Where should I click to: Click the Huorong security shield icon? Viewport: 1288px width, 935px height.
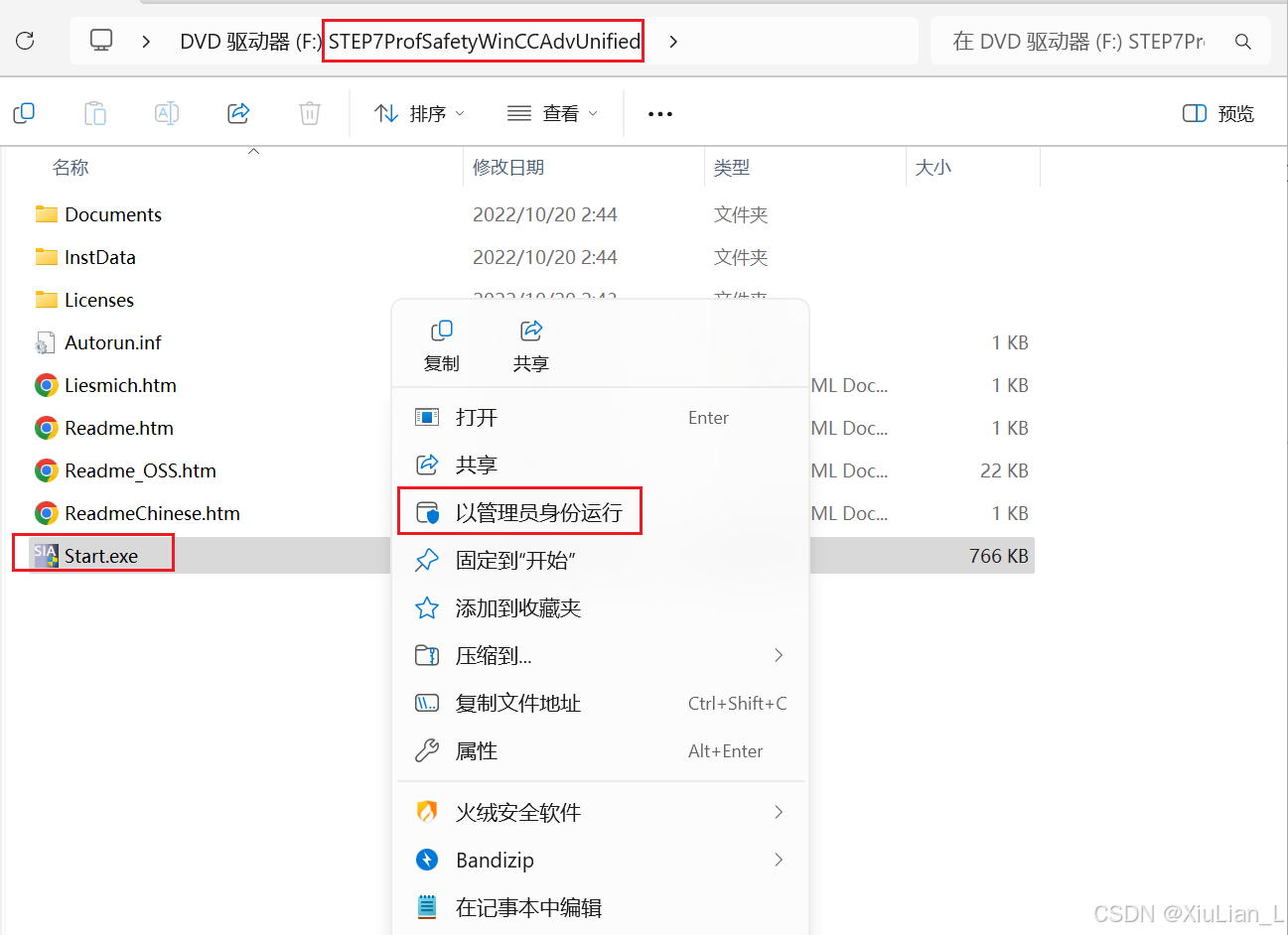click(x=427, y=812)
